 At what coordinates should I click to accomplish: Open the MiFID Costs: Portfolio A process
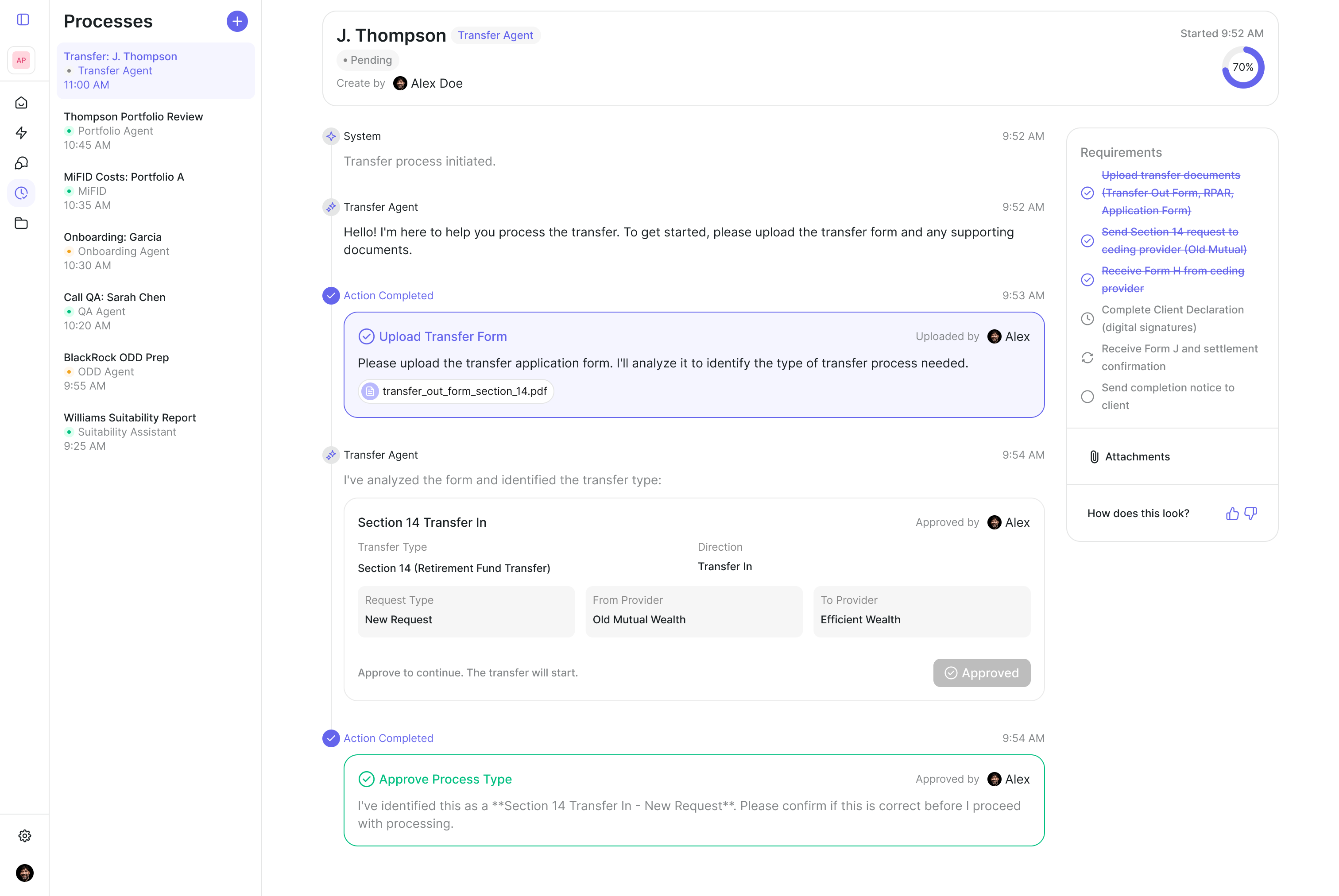pyautogui.click(x=155, y=191)
